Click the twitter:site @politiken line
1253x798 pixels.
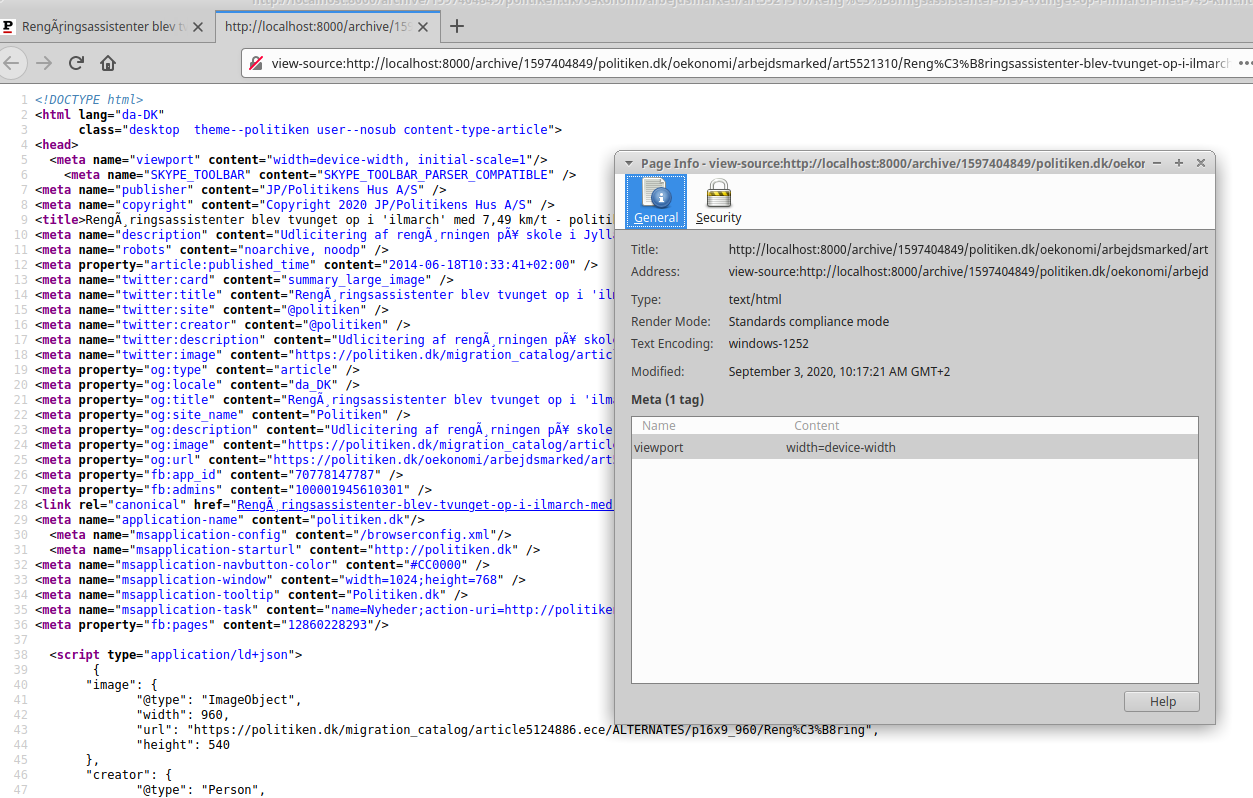tap(223, 309)
